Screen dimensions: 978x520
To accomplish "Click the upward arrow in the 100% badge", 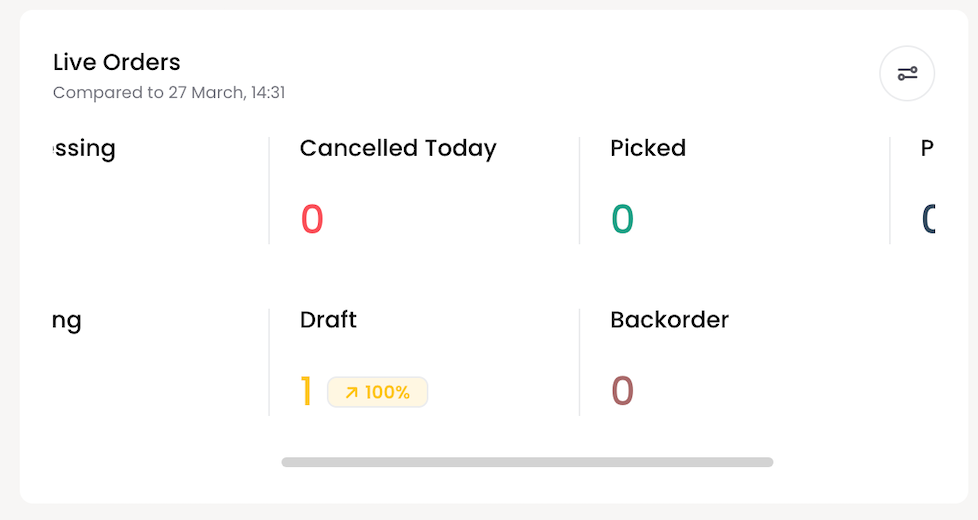I will (x=352, y=392).
